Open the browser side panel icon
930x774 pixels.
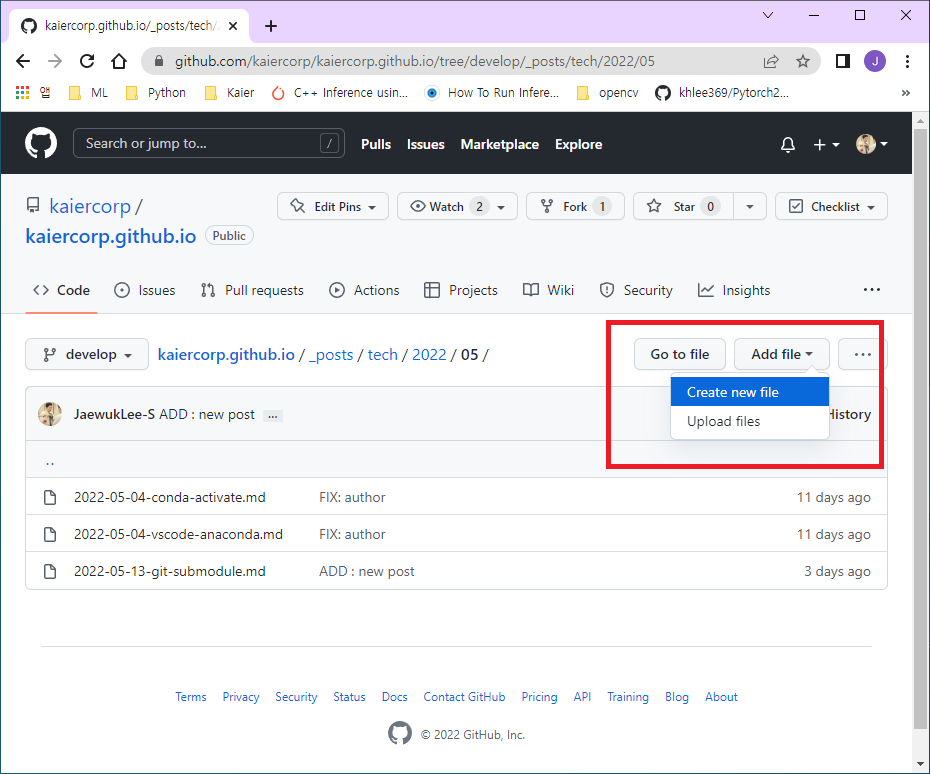coord(842,61)
